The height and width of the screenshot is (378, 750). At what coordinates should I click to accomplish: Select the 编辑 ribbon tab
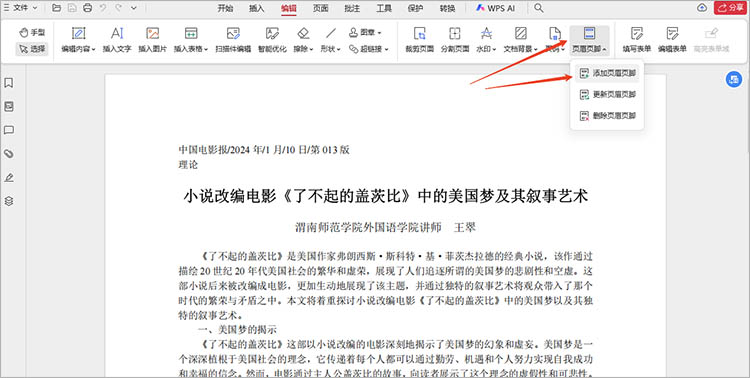pos(289,8)
